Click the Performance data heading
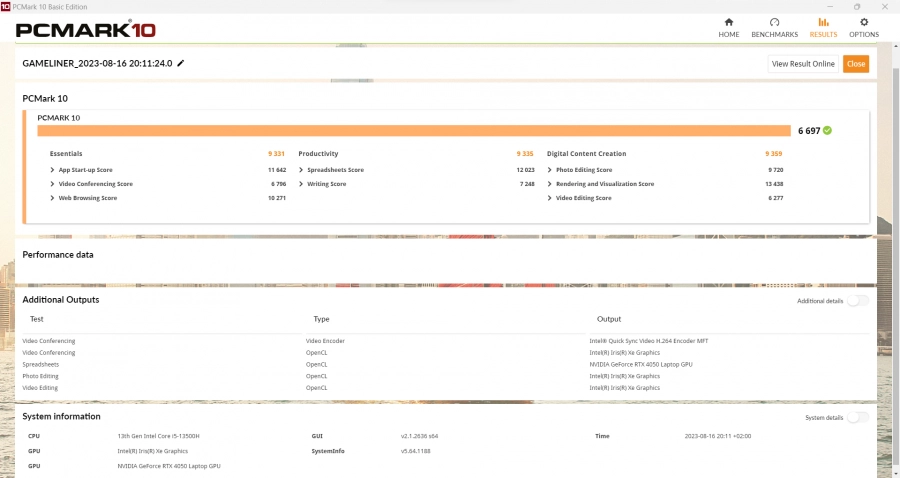900x478 pixels. (57, 255)
